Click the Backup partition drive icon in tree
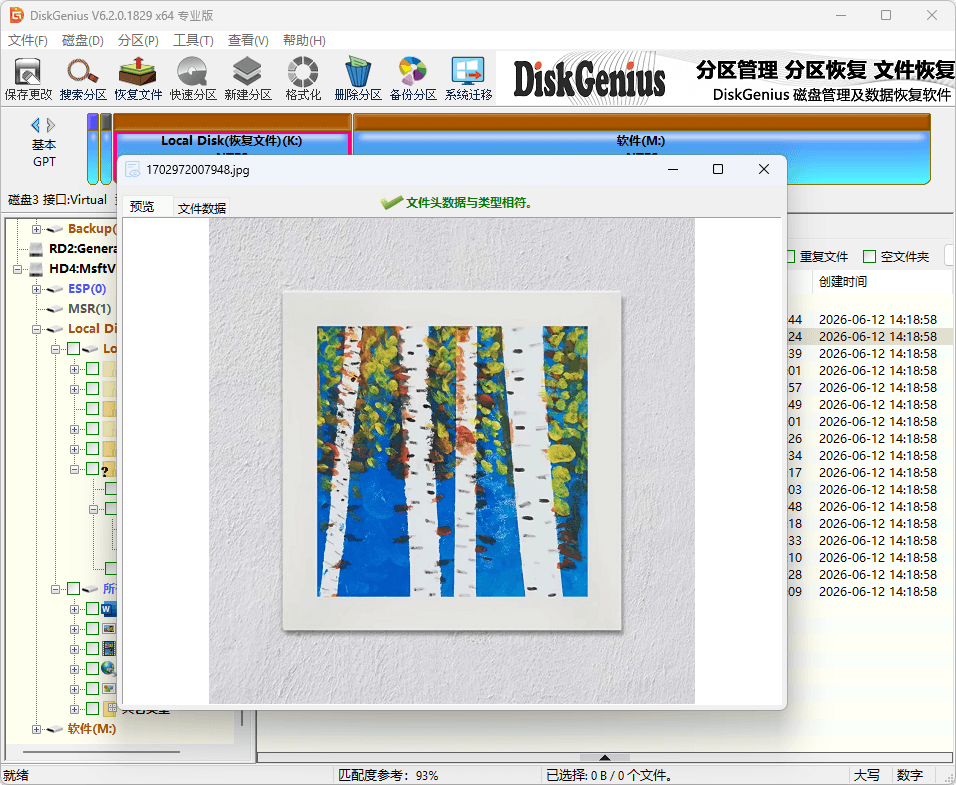 click(x=55, y=229)
